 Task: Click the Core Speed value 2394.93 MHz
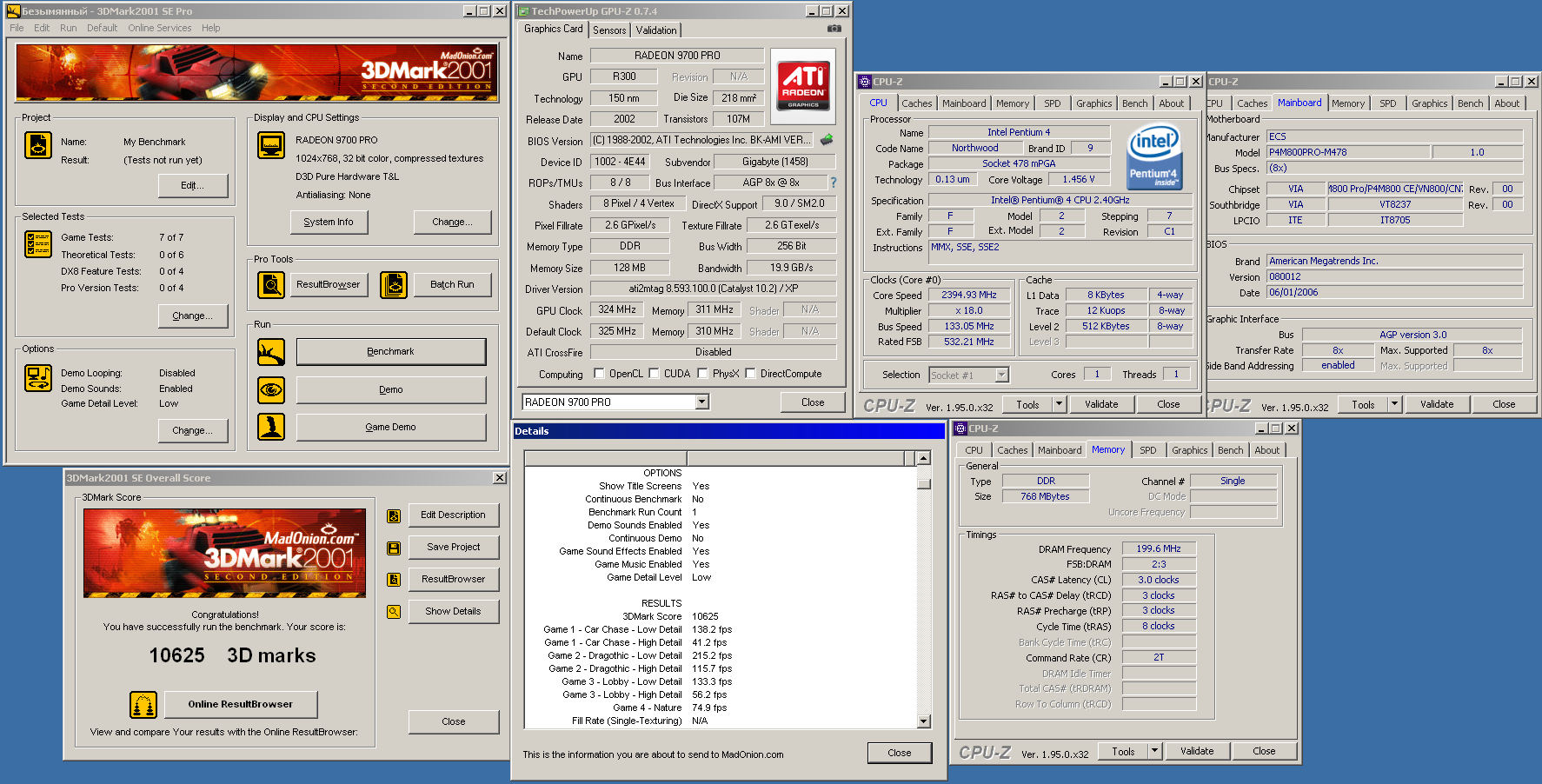tap(969, 296)
